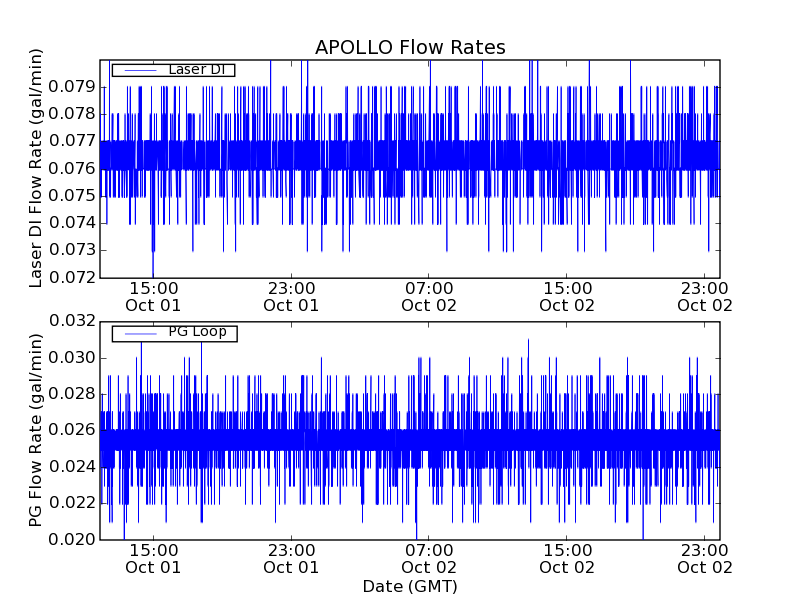Click '15:00 Oct 02' under the Laser DI plot
Image resolution: width=800 pixels, height=600 pixels.
pyautogui.click(x=567, y=297)
